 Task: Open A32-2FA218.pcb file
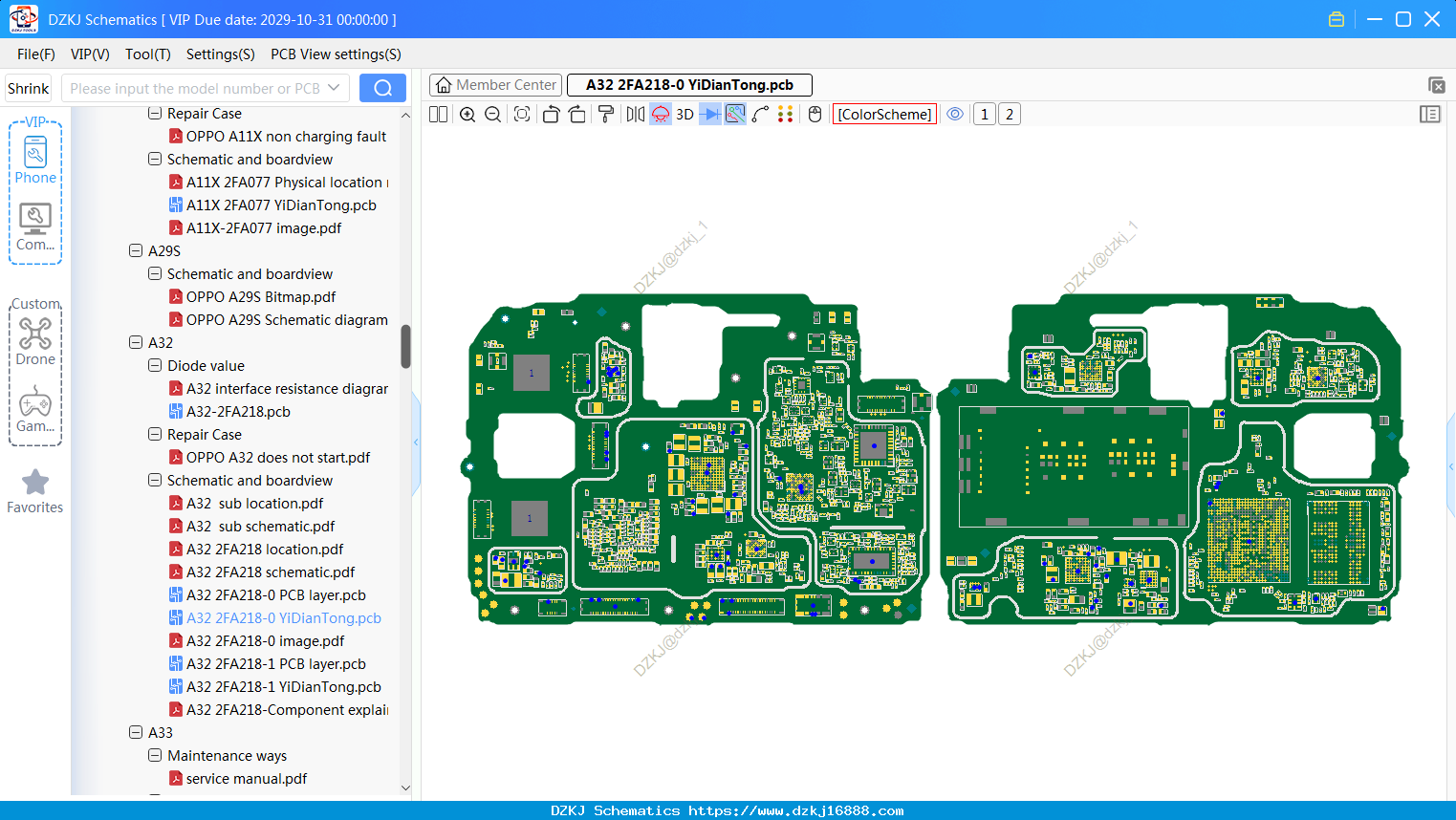pos(238,412)
